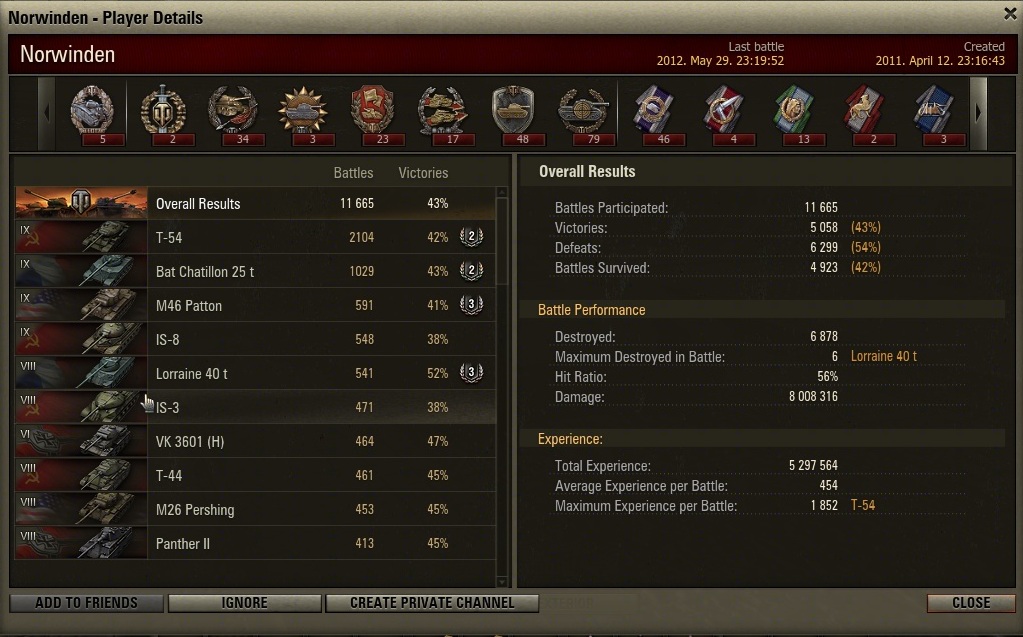The width and height of the screenshot is (1023, 637).
Task: Click the mastery badge on the T-54 row
Action: pyautogui.click(x=471, y=237)
